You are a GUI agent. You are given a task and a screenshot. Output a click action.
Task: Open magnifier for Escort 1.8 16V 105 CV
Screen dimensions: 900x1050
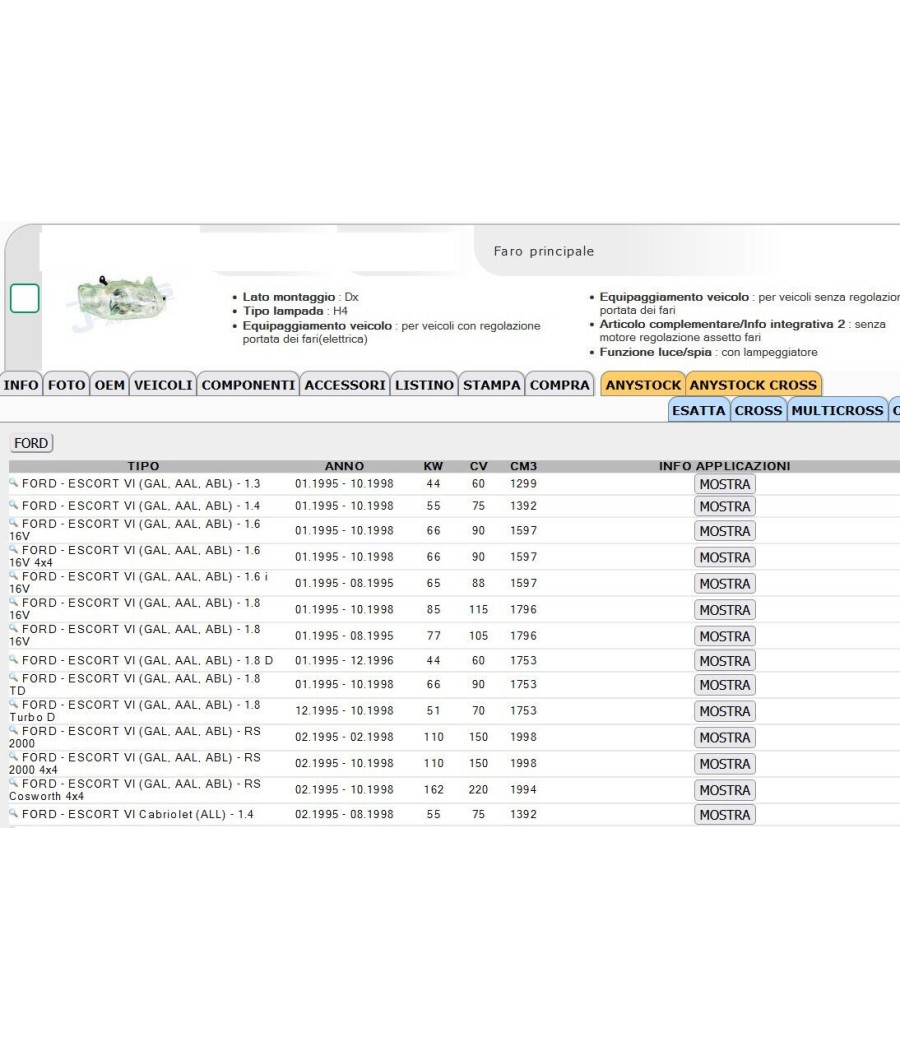(13, 627)
